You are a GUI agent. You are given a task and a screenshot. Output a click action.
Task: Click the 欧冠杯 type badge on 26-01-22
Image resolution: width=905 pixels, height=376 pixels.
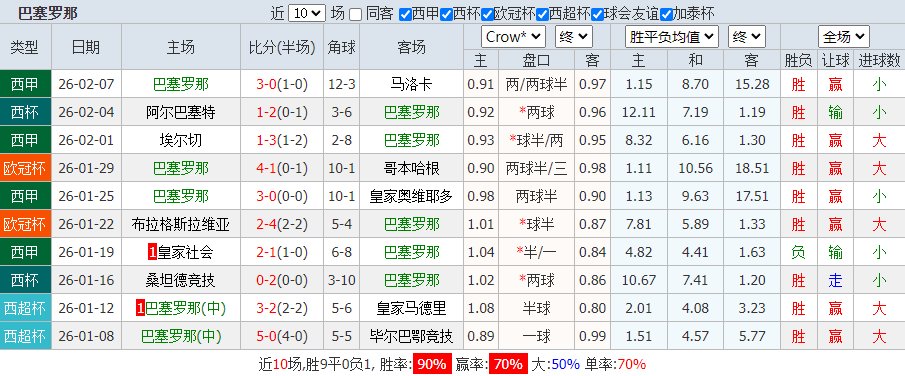25,224
